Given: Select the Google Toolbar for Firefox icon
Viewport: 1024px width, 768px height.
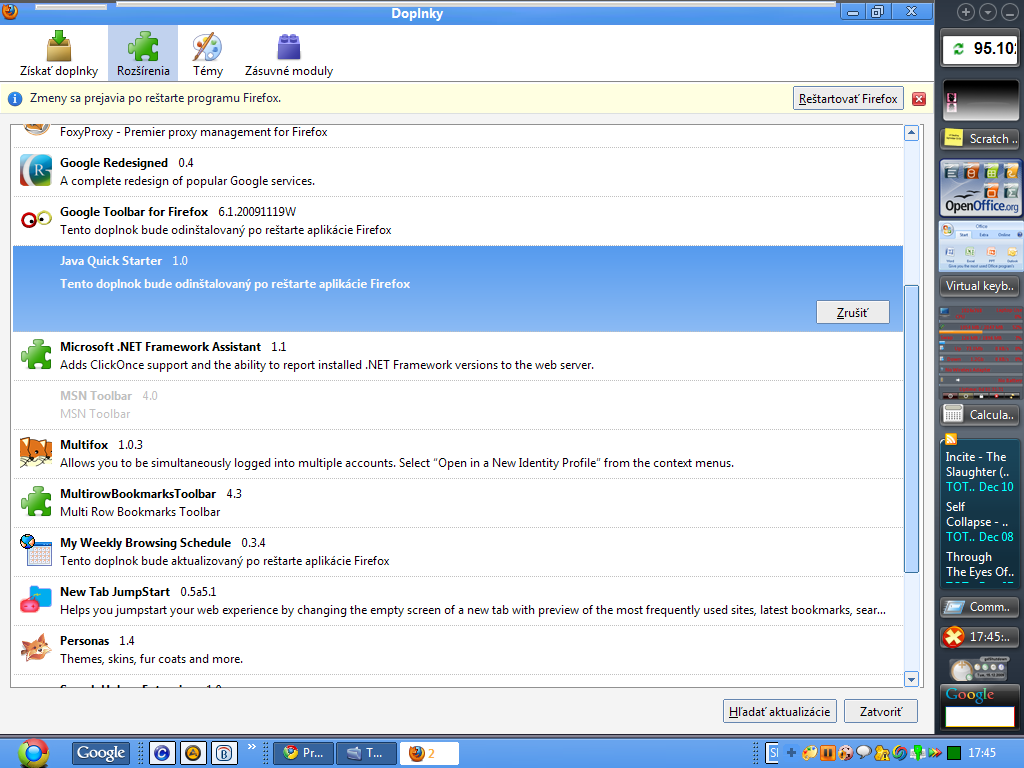Looking at the screenshot, I should click(x=36, y=219).
